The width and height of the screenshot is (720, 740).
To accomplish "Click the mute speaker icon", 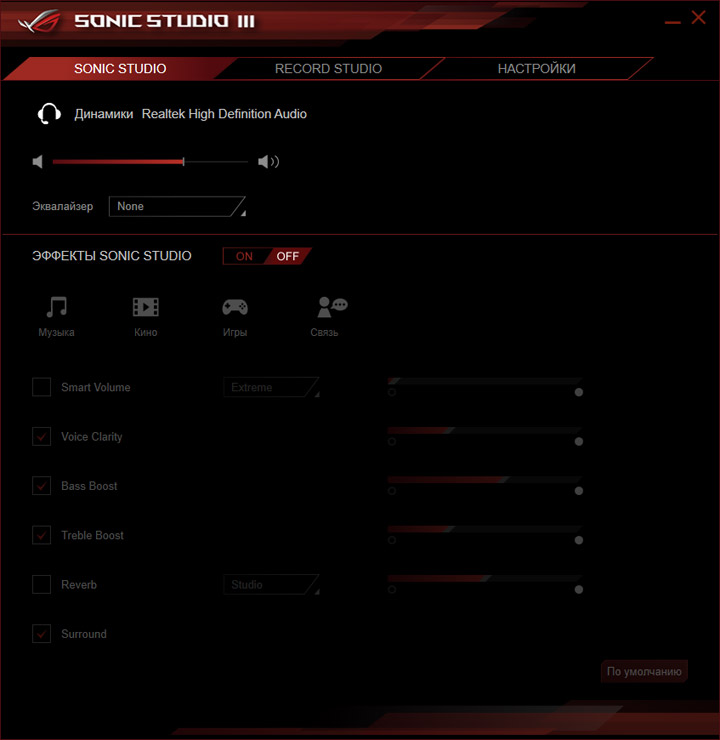I will [x=38, y=162].
